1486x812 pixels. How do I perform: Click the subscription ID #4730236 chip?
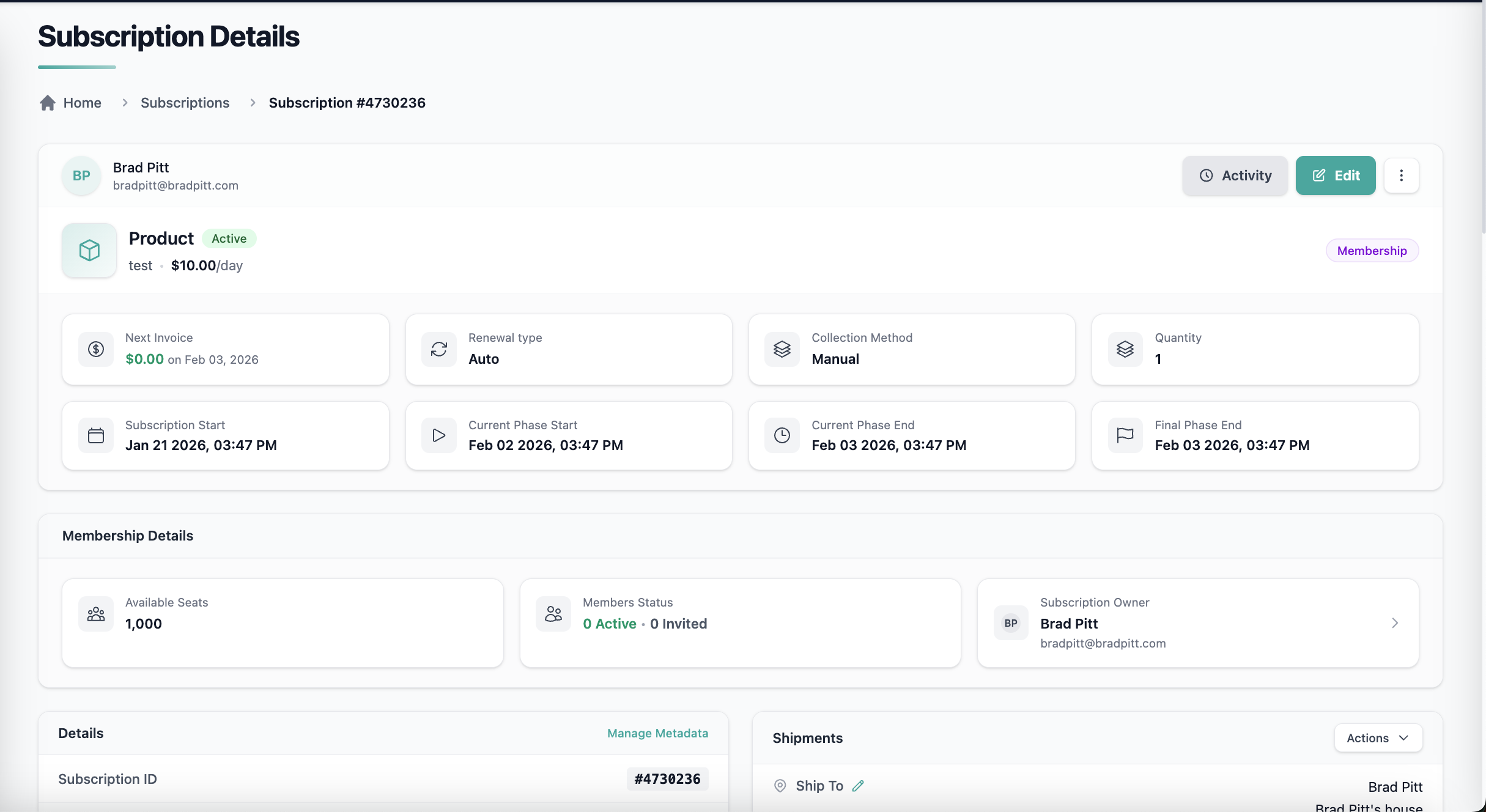(x=667, y=779)
